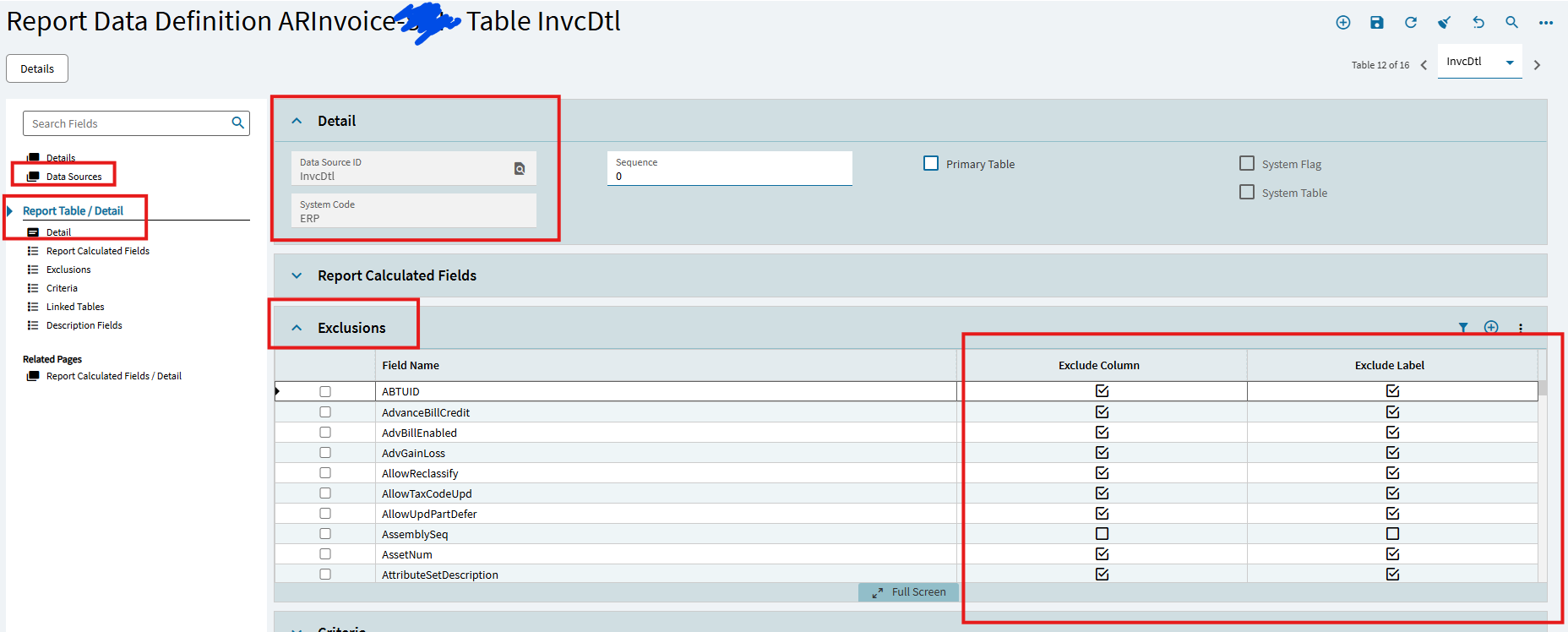Toggle the System Flag checkbox
This screenshot has width=1568, height=632.
[1247, 163]
